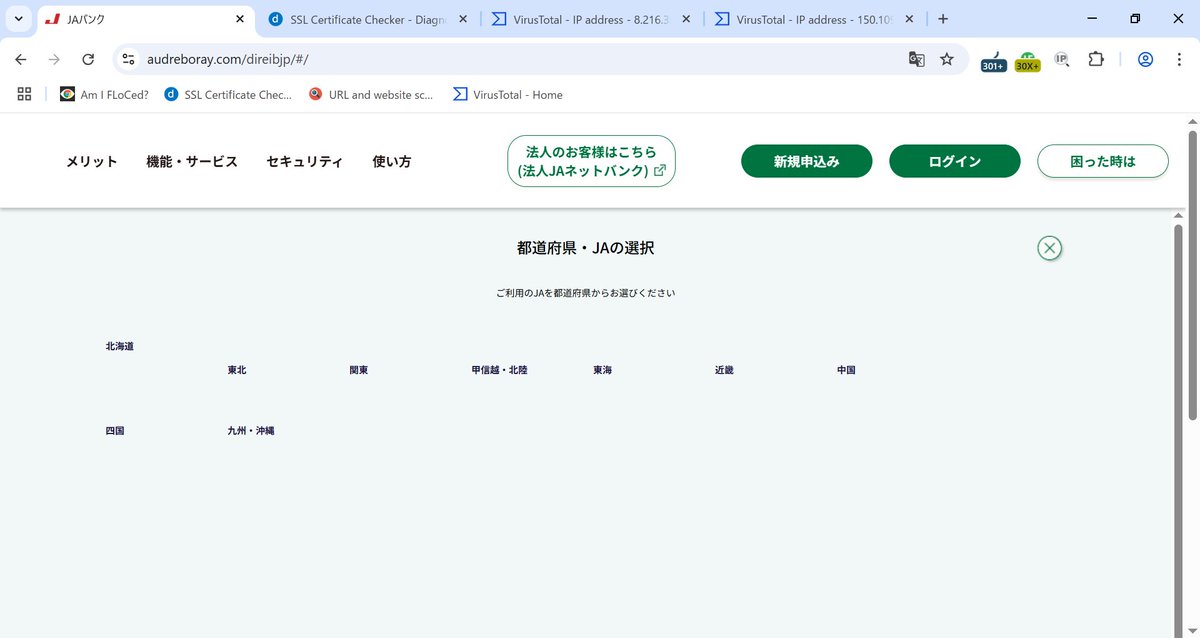Open the Google Translate icon in address bar
1200x638 pixels.
tap(916, 59)
